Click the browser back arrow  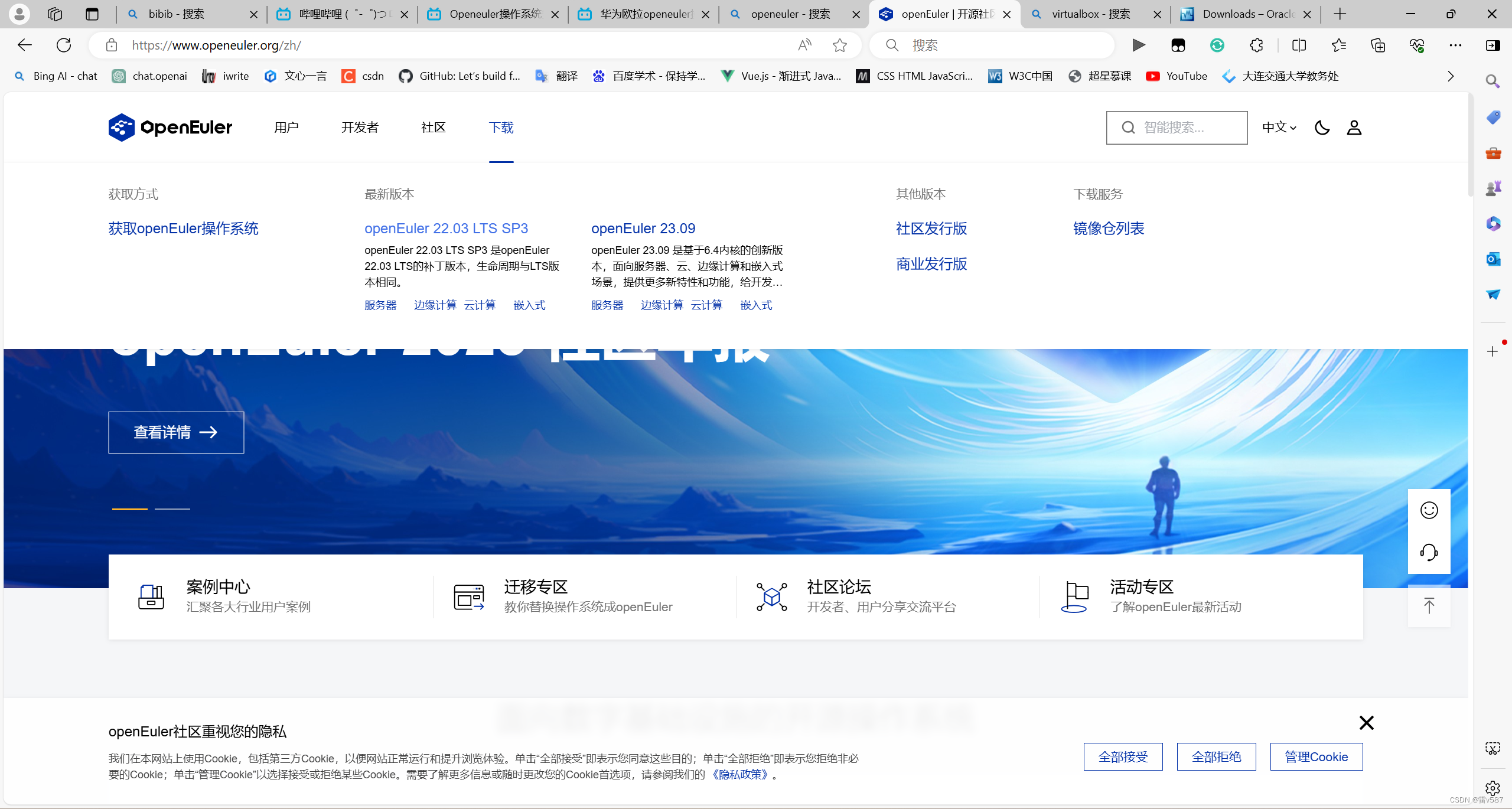[x=25, y=45]
